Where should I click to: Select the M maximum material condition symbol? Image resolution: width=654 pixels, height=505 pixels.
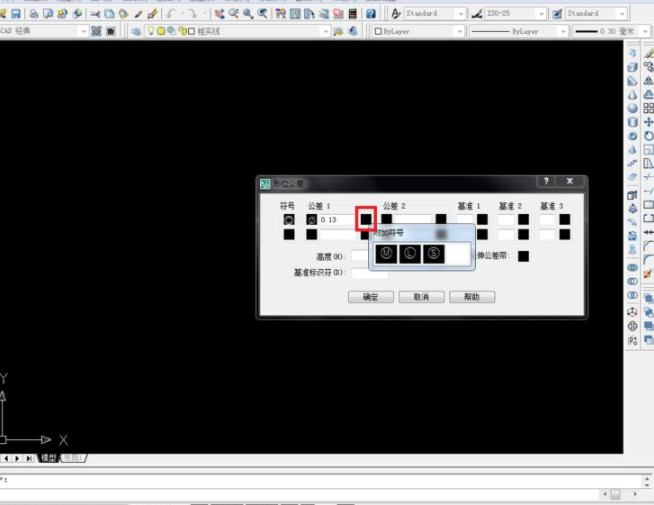tap(386, 254)
